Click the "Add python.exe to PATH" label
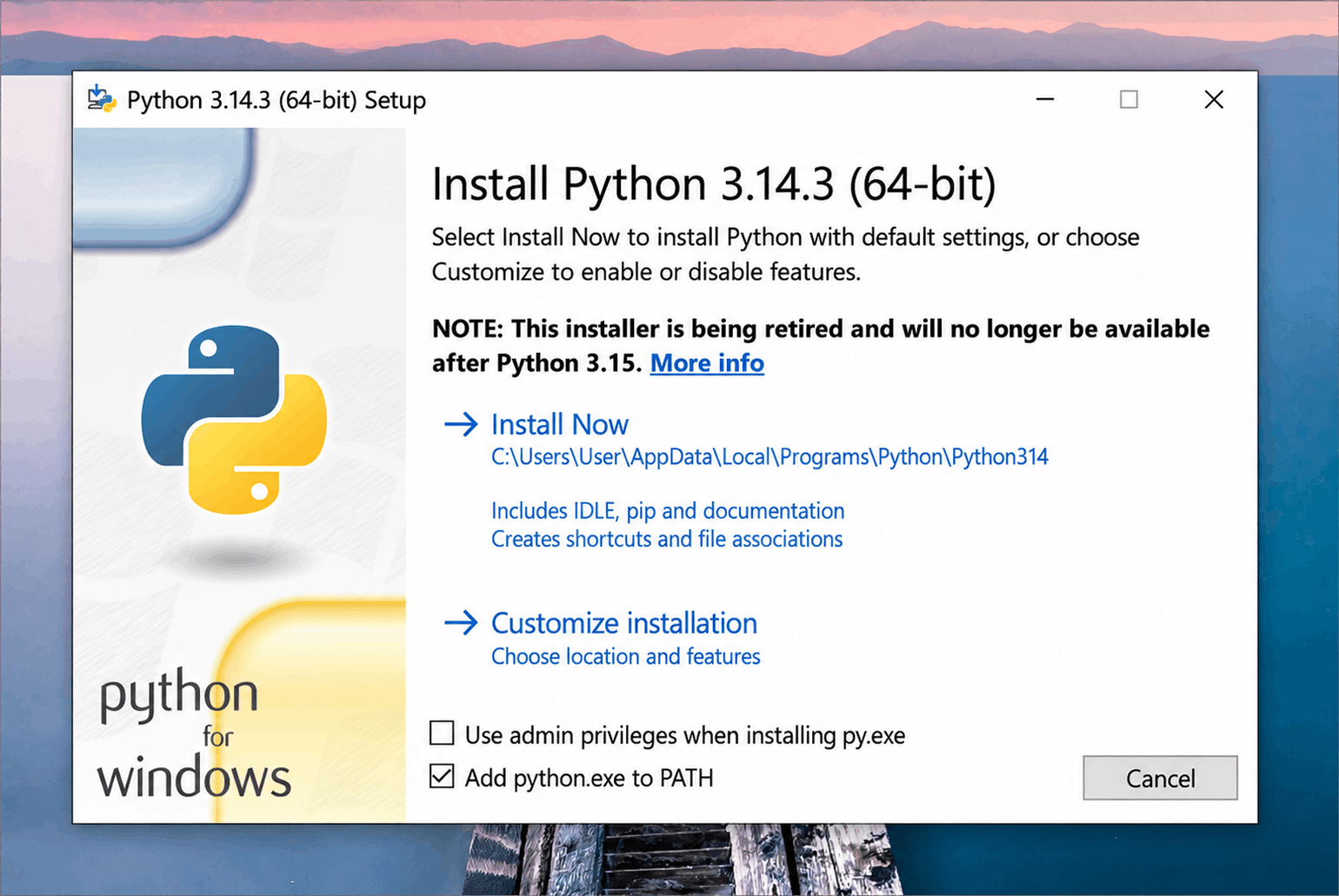This screenshot has height=896, width=1339. (x=589, y=778)
